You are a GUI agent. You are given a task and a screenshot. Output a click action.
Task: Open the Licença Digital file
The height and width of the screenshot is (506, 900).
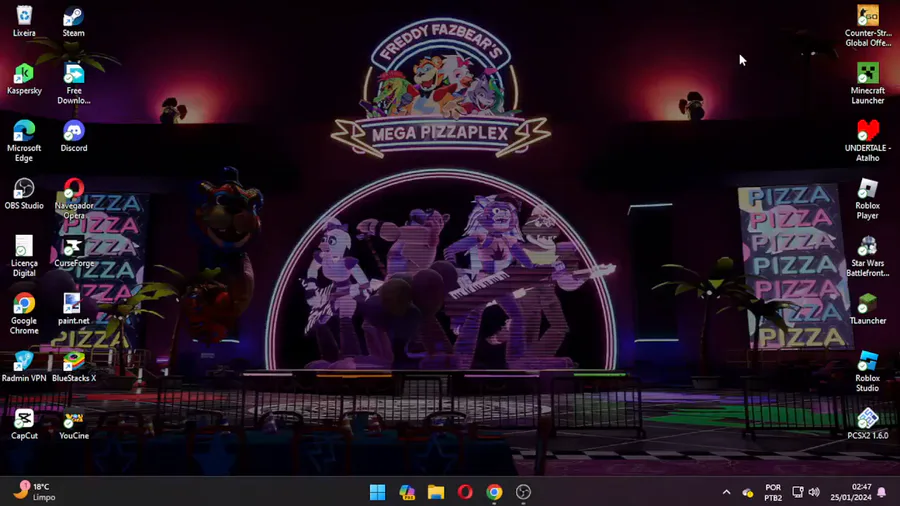click(x=24, y=256)
